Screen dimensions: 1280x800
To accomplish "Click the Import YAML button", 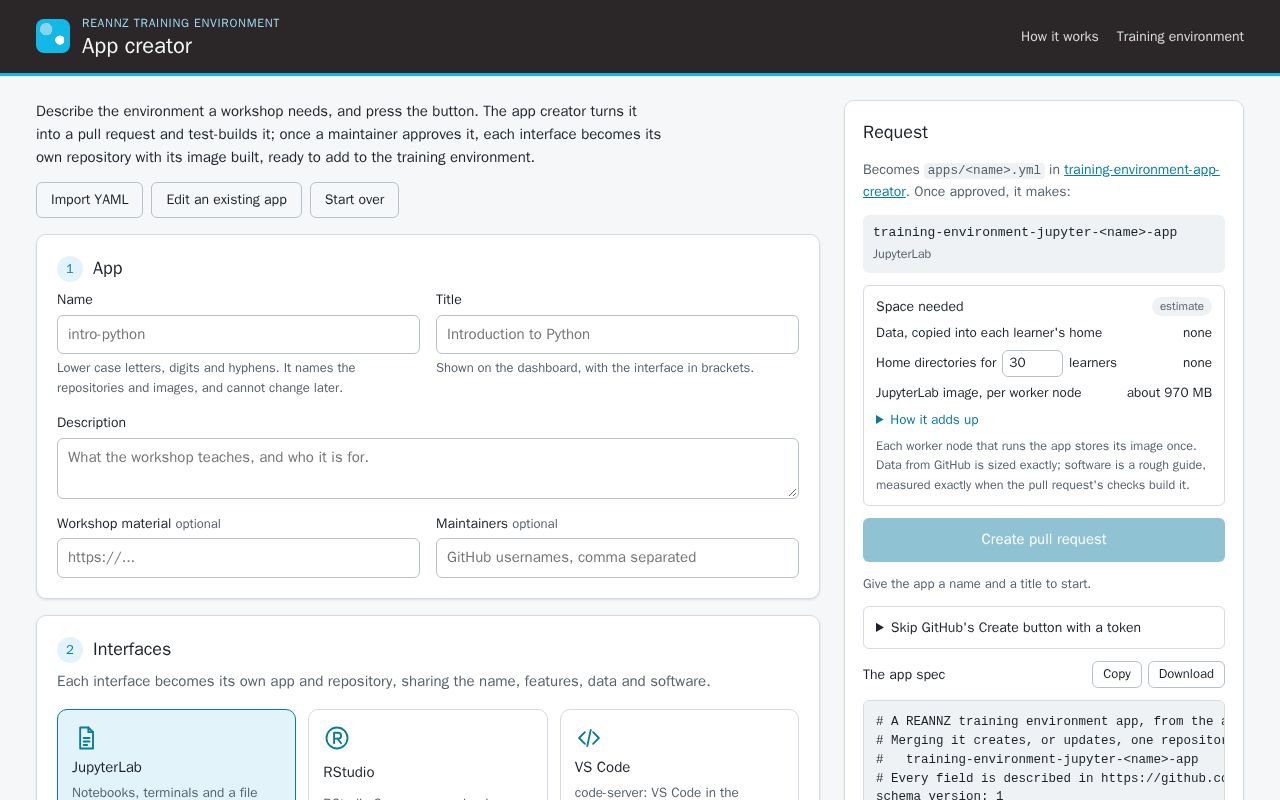I will click(89, 200).
